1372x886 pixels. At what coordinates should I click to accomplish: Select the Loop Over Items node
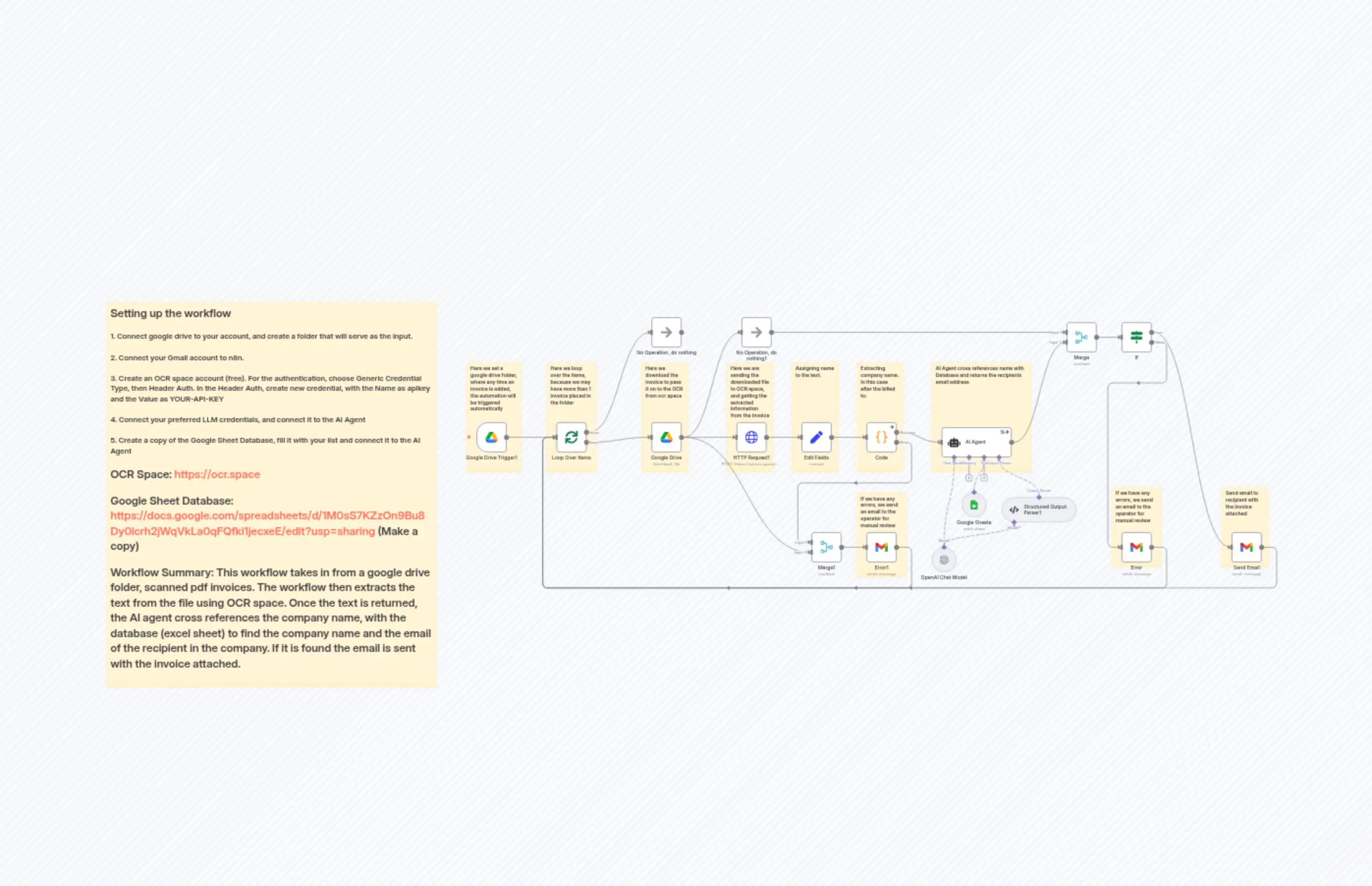(x=571, y=437)
